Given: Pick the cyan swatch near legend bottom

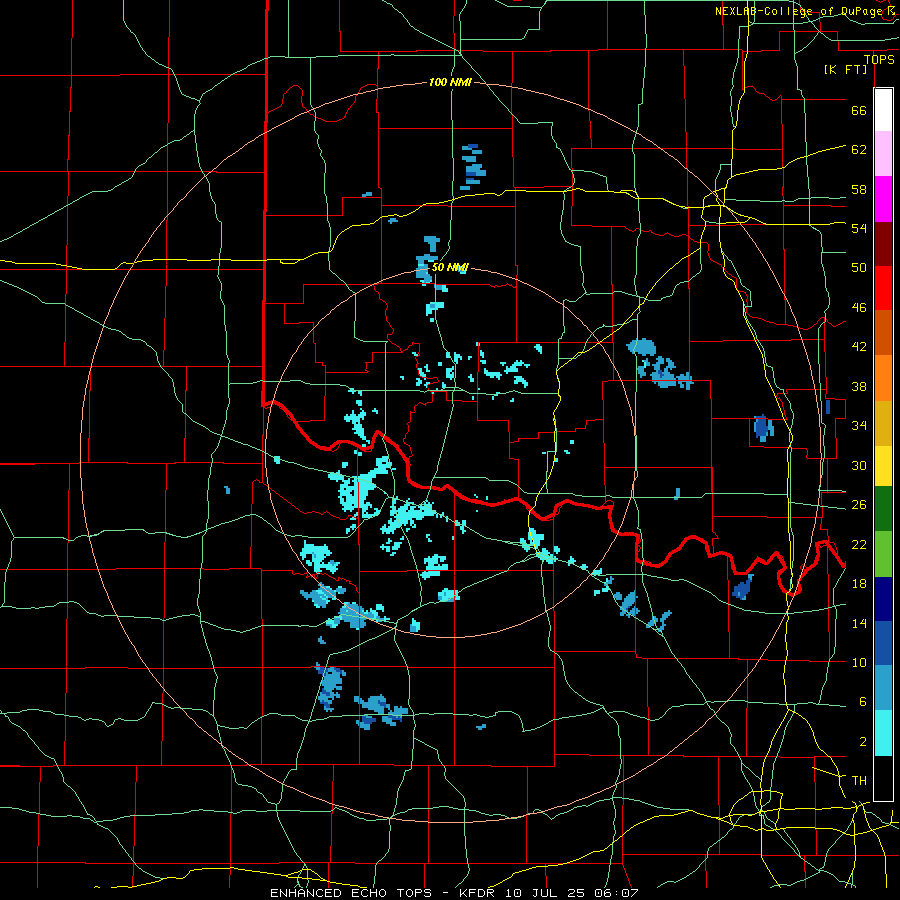Looking at the screenshot, I should [x=883, y=733].
